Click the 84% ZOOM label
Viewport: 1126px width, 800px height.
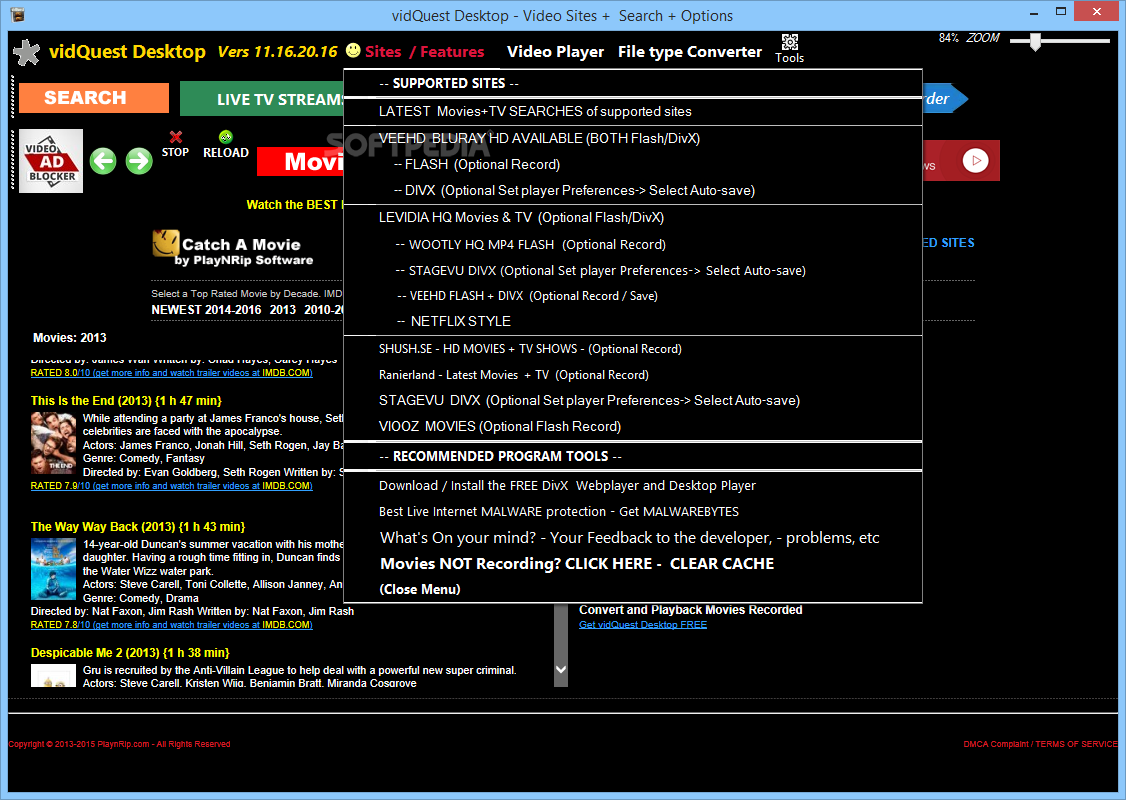pyautogui.click(x=969, y=38)
